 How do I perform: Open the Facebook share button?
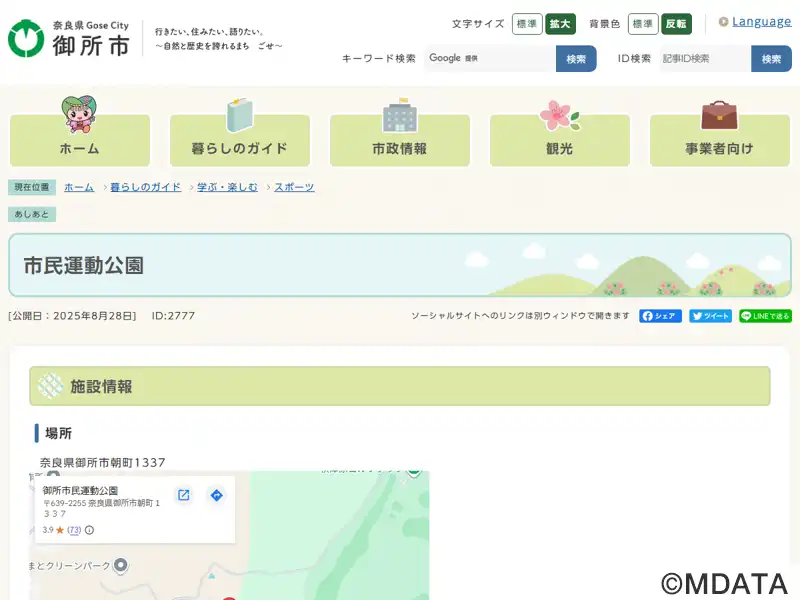coord(660,316)
